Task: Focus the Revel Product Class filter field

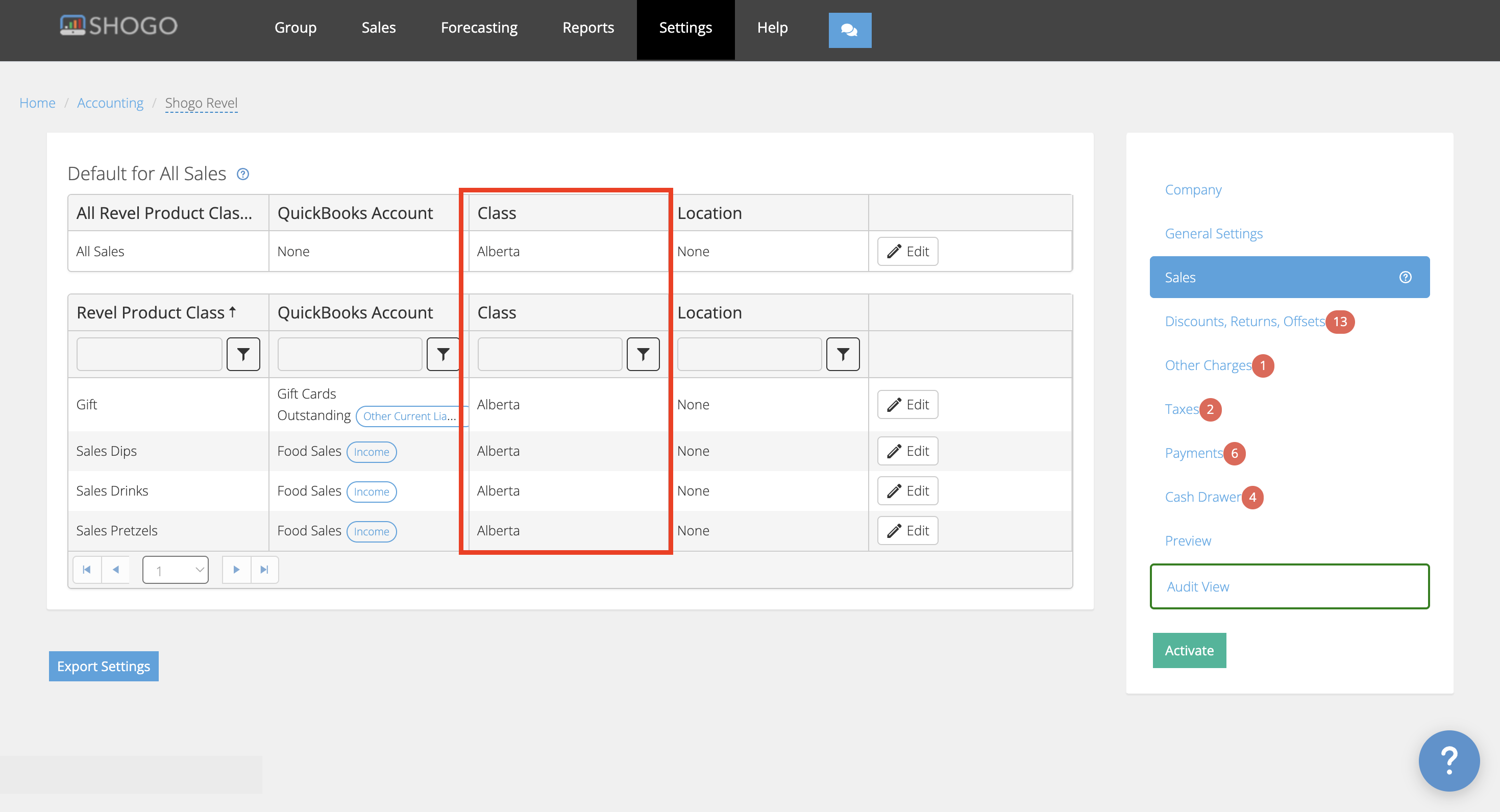Action: click(x=149, y=354)
